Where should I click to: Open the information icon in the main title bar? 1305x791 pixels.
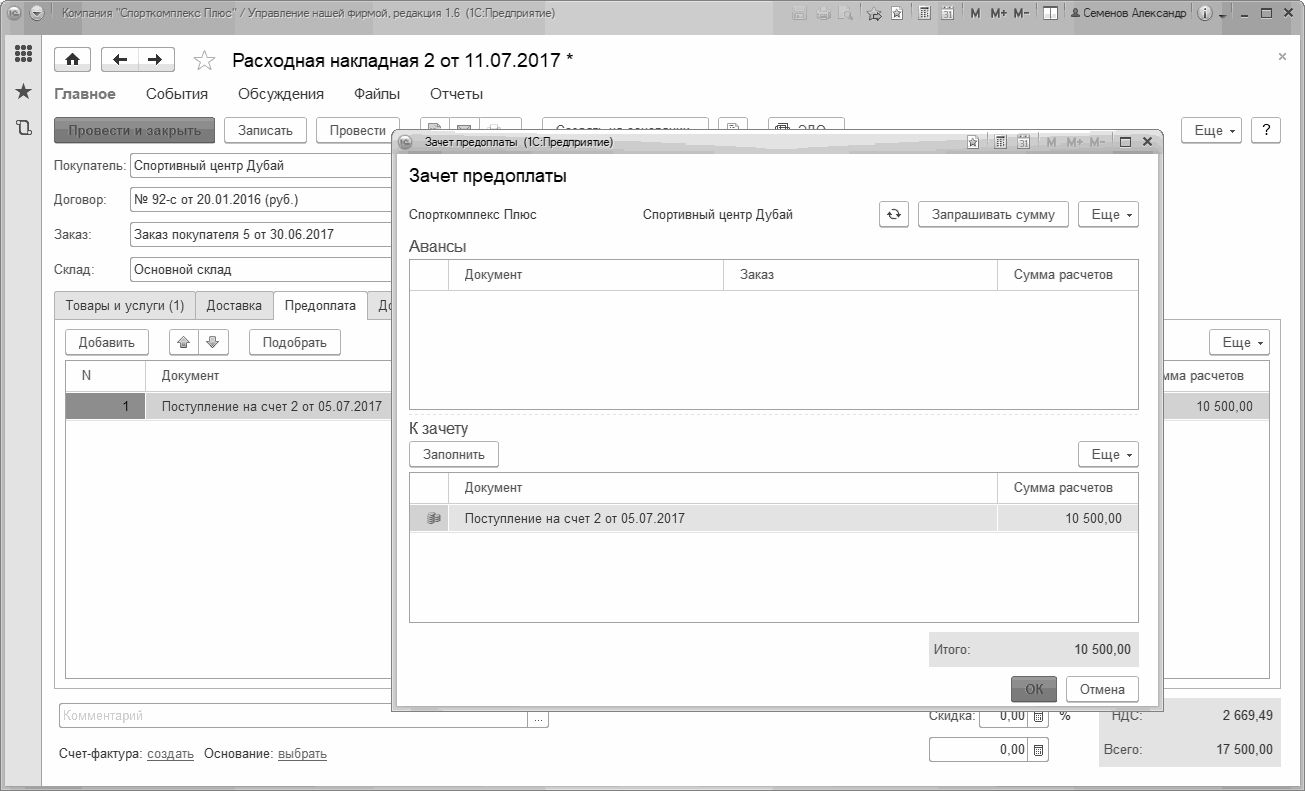tap(1204, 14)
